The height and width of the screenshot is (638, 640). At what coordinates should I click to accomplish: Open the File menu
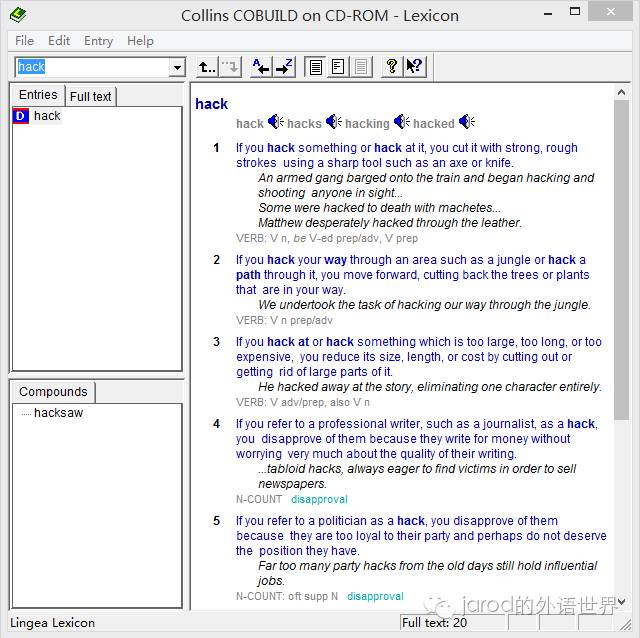[24, 41]
